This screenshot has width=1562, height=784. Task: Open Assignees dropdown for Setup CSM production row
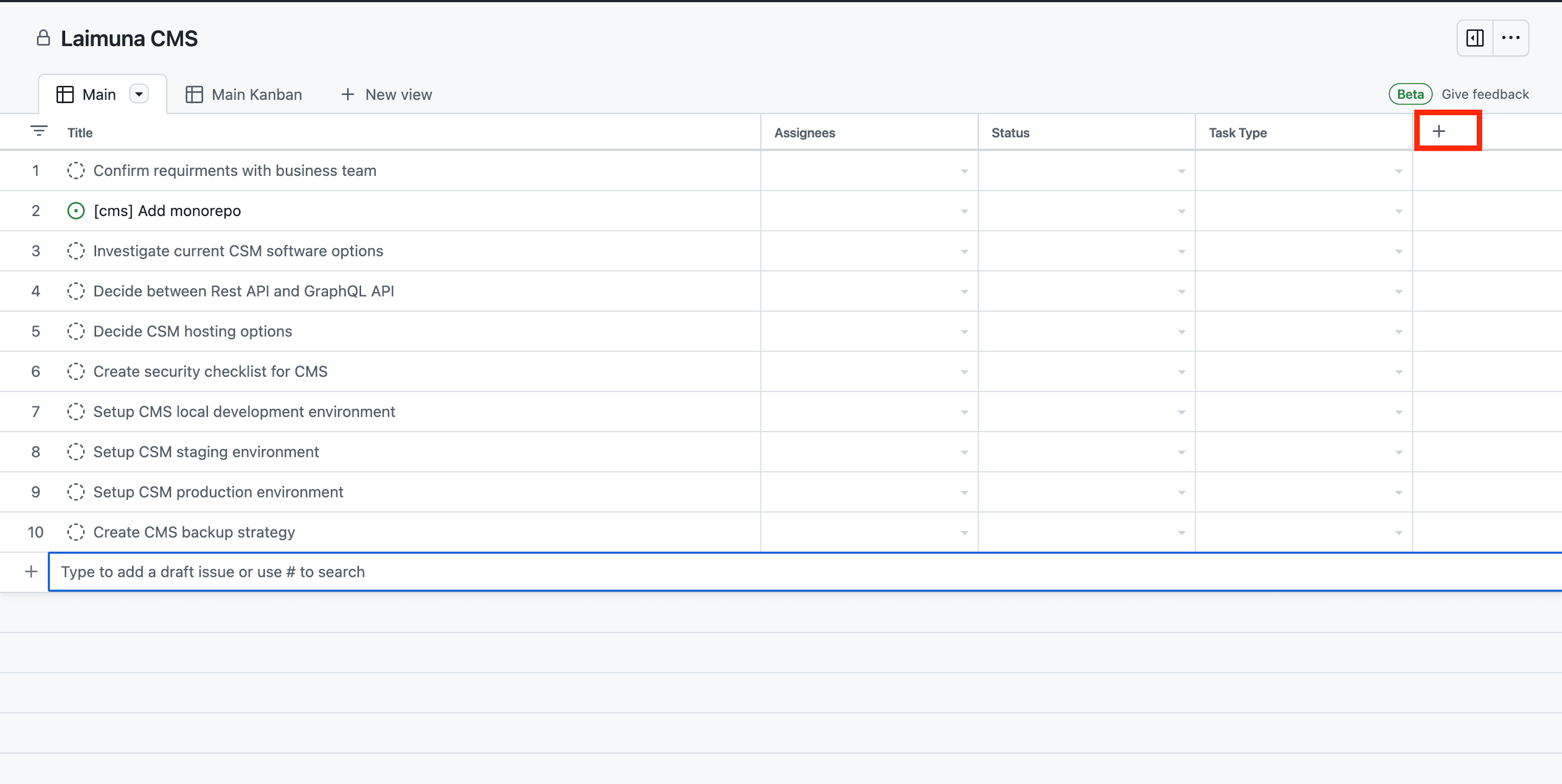tap(964, 493)
